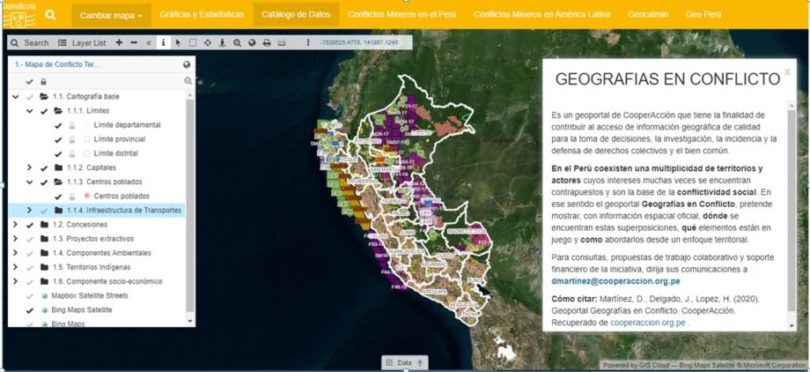The height and width of the screenshot is (372, 810).
Task: Open the Layer List panel
Action: (x=82, y=43)
